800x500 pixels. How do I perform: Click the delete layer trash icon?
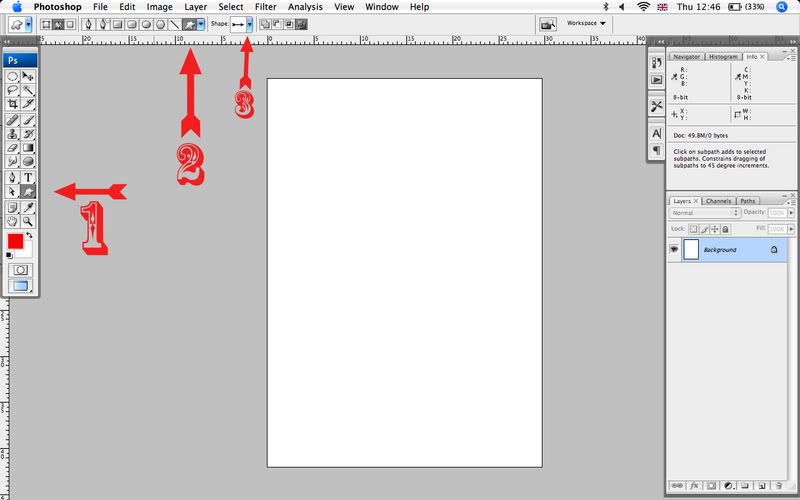pos(778,485)
